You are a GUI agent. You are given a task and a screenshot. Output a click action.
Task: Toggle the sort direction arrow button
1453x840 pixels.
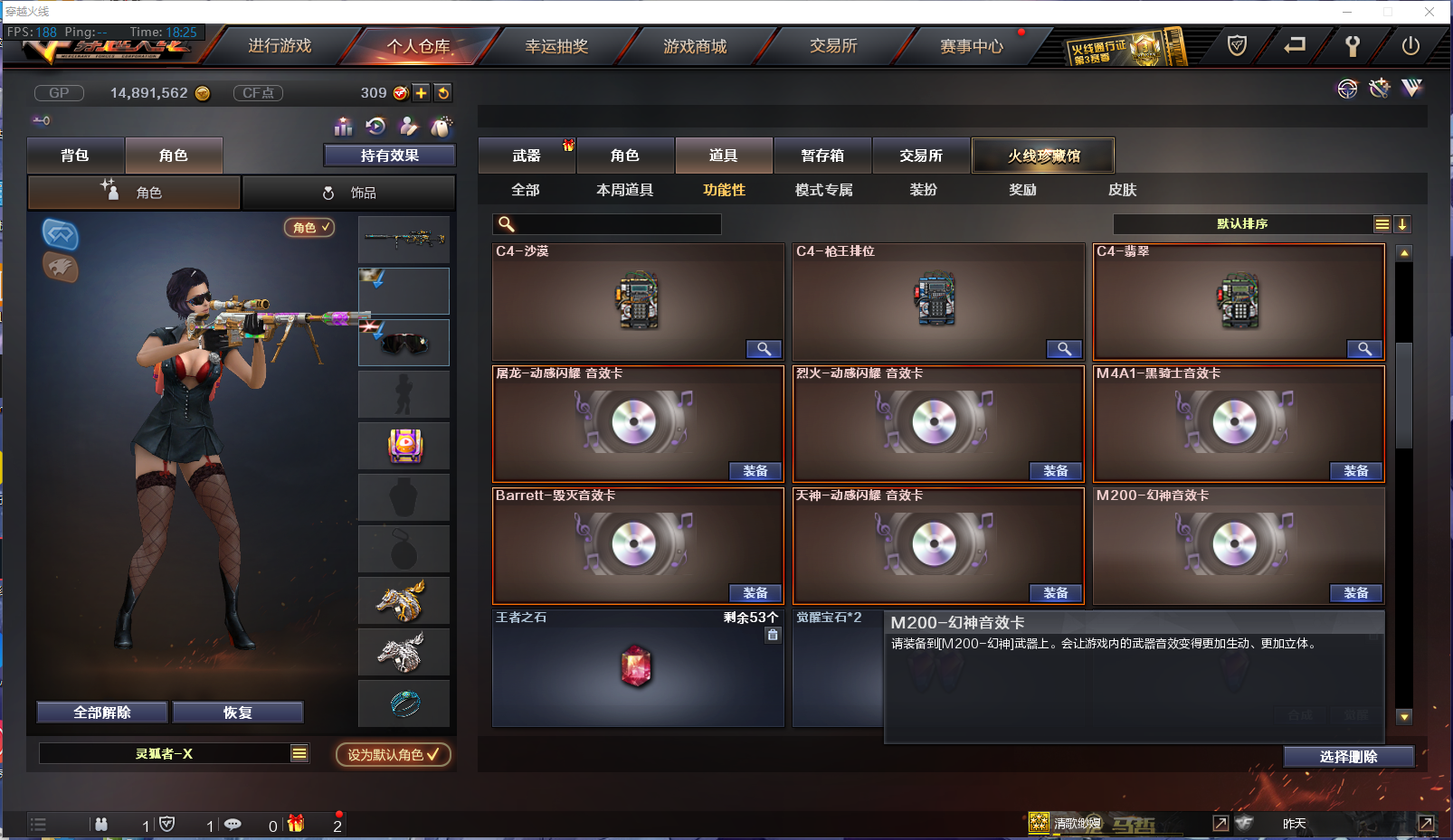click(1401, 224)
